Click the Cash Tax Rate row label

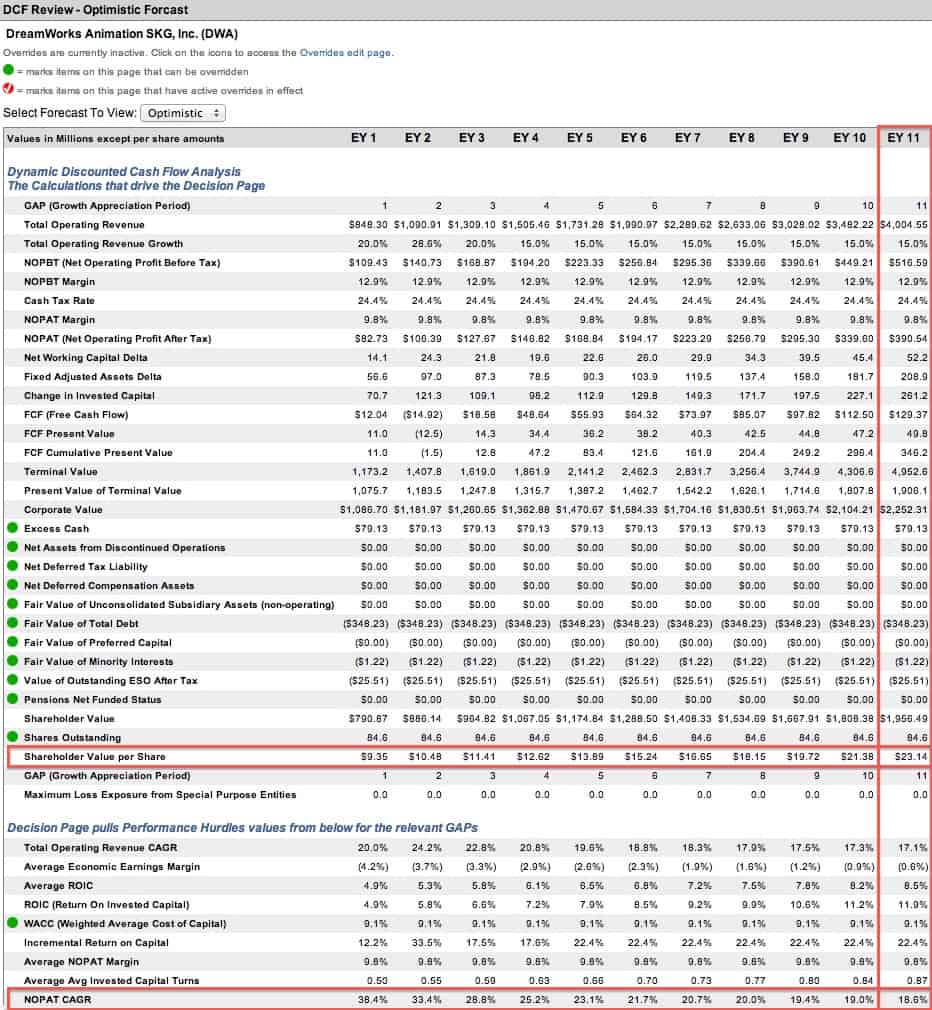pyautogui.click(x=59, y=301)
